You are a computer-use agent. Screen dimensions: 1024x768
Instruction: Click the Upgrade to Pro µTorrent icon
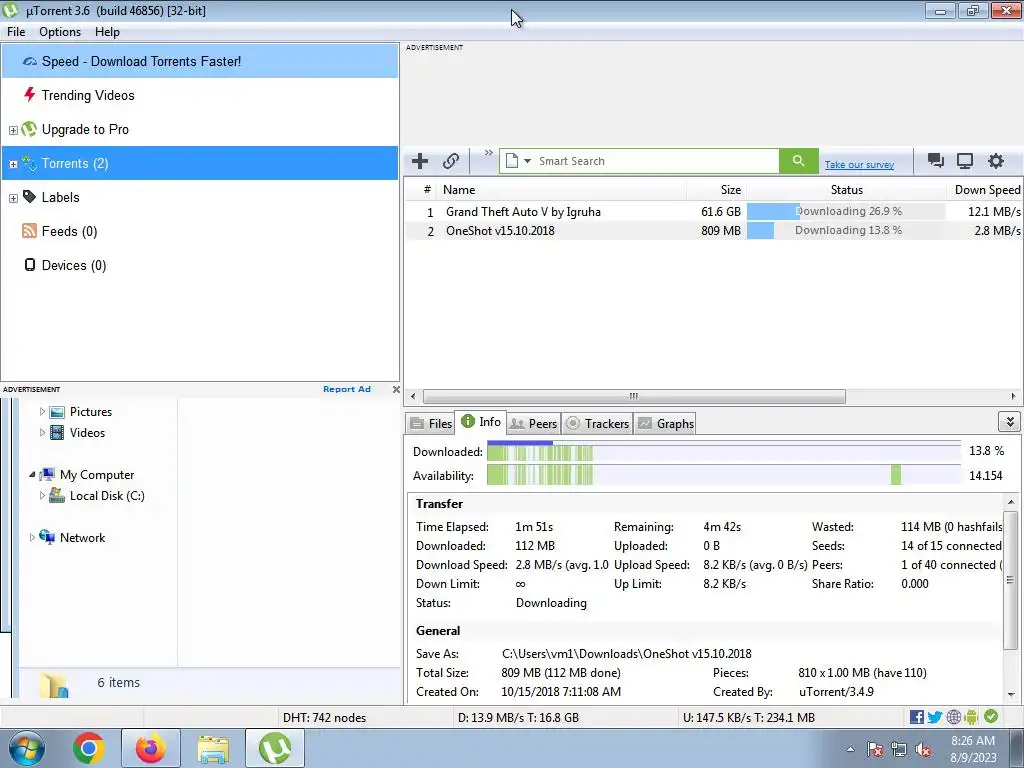pyautogui.click(x=29, y=129)
